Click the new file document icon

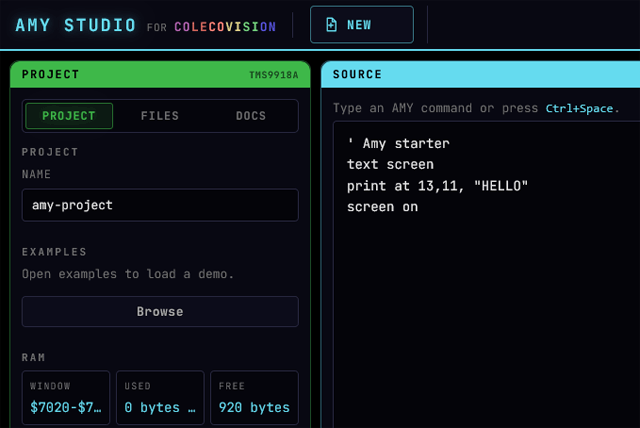[331, 25]
